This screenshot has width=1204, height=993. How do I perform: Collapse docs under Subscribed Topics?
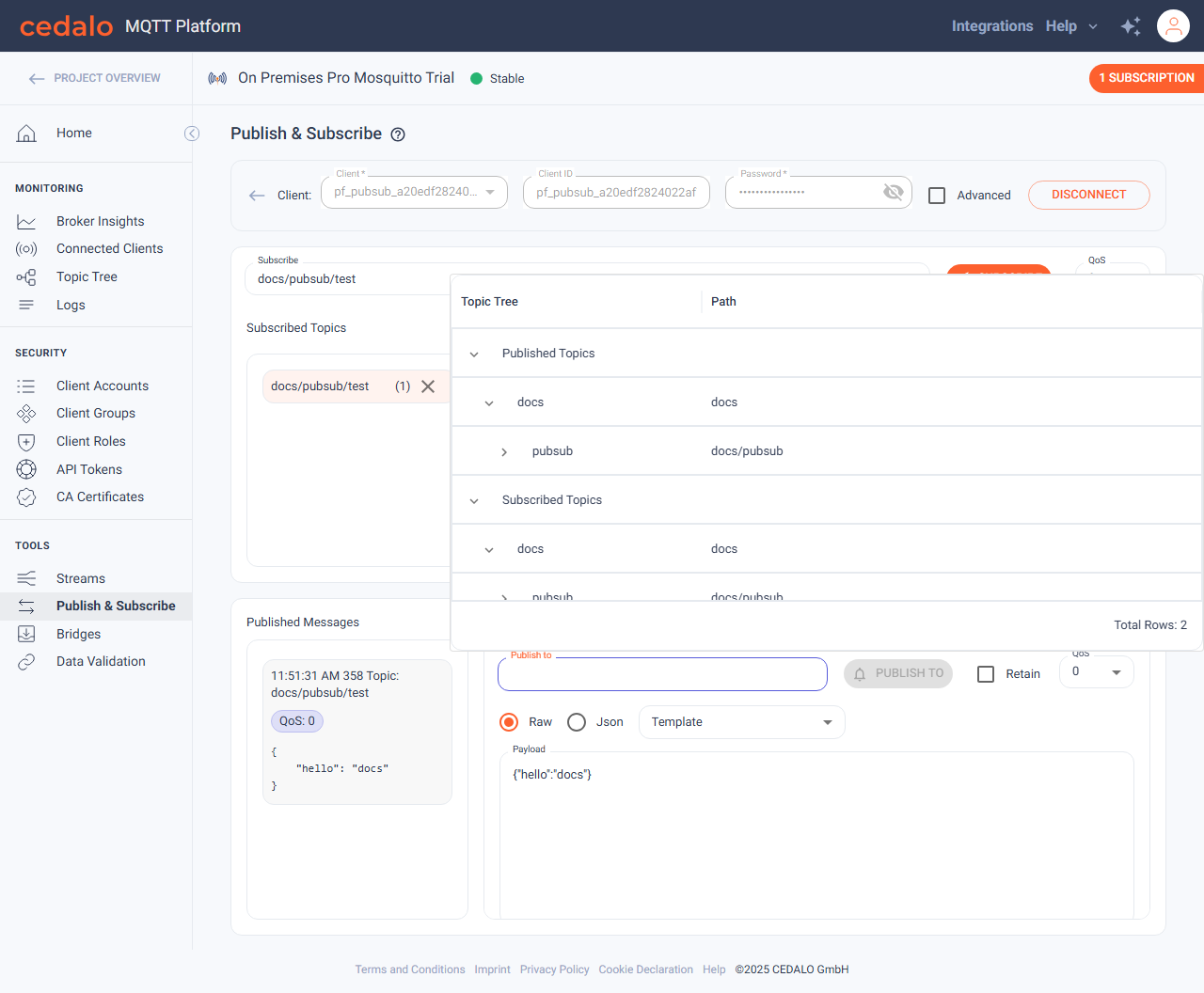[x=489, y=550]
